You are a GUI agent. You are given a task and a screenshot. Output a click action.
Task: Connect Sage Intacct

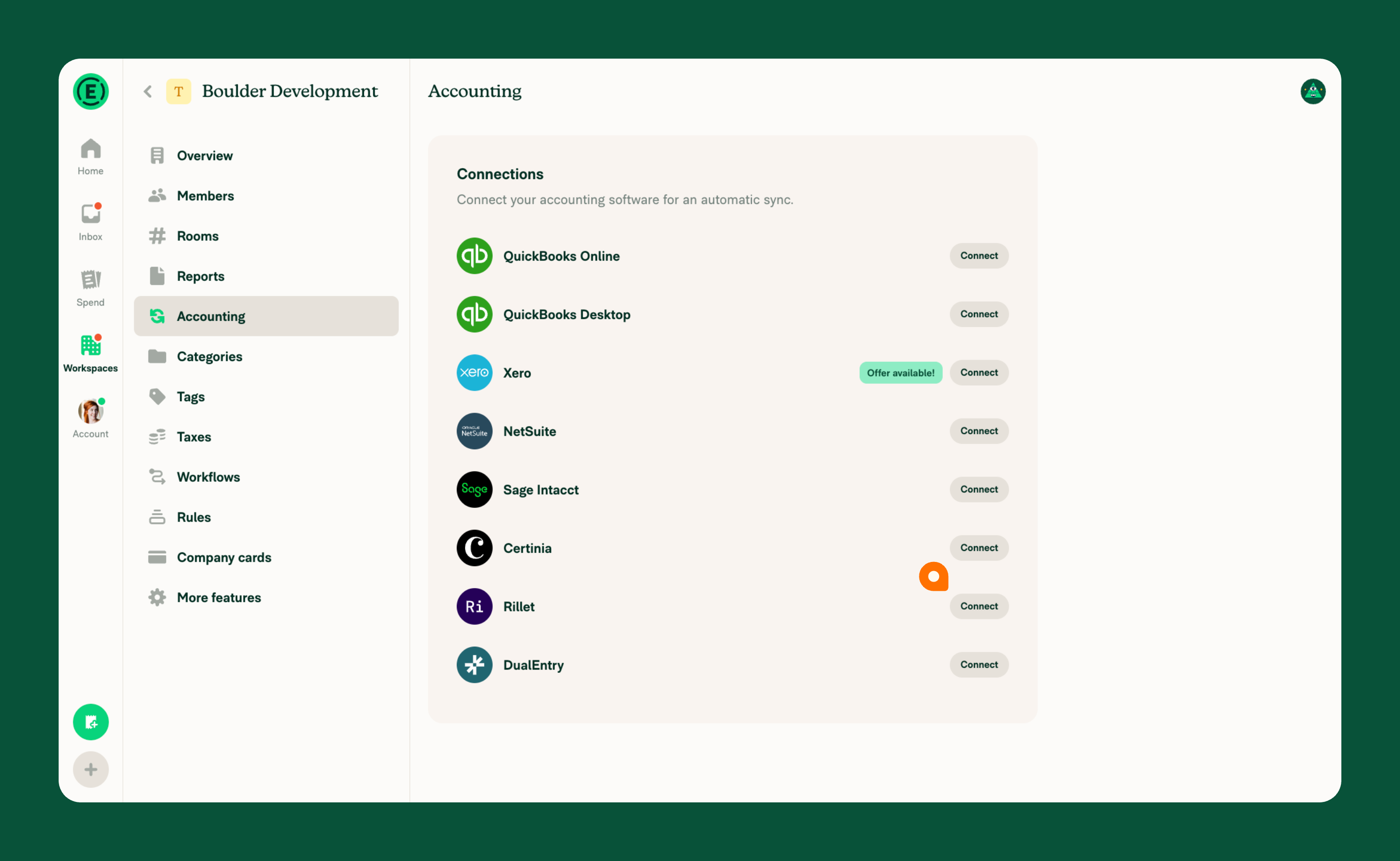pos(979,489)
